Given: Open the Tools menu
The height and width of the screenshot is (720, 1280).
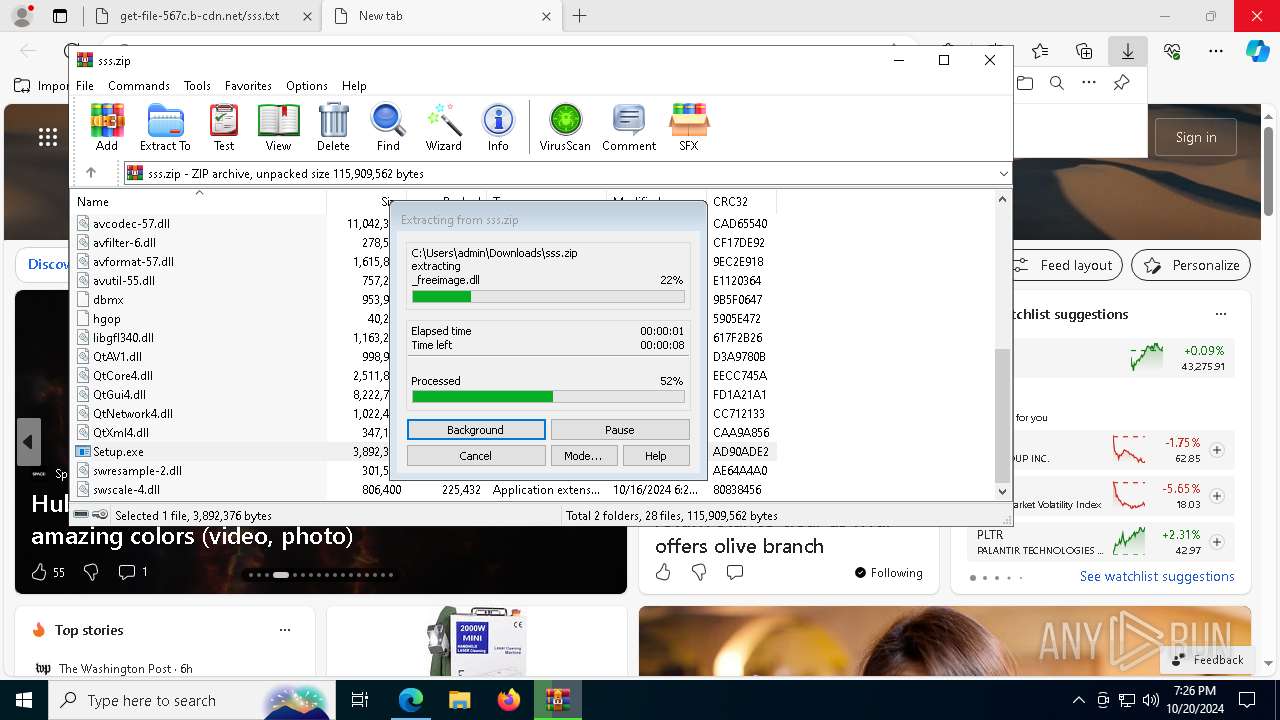Looking at the screenshot, I should (197, 86).
